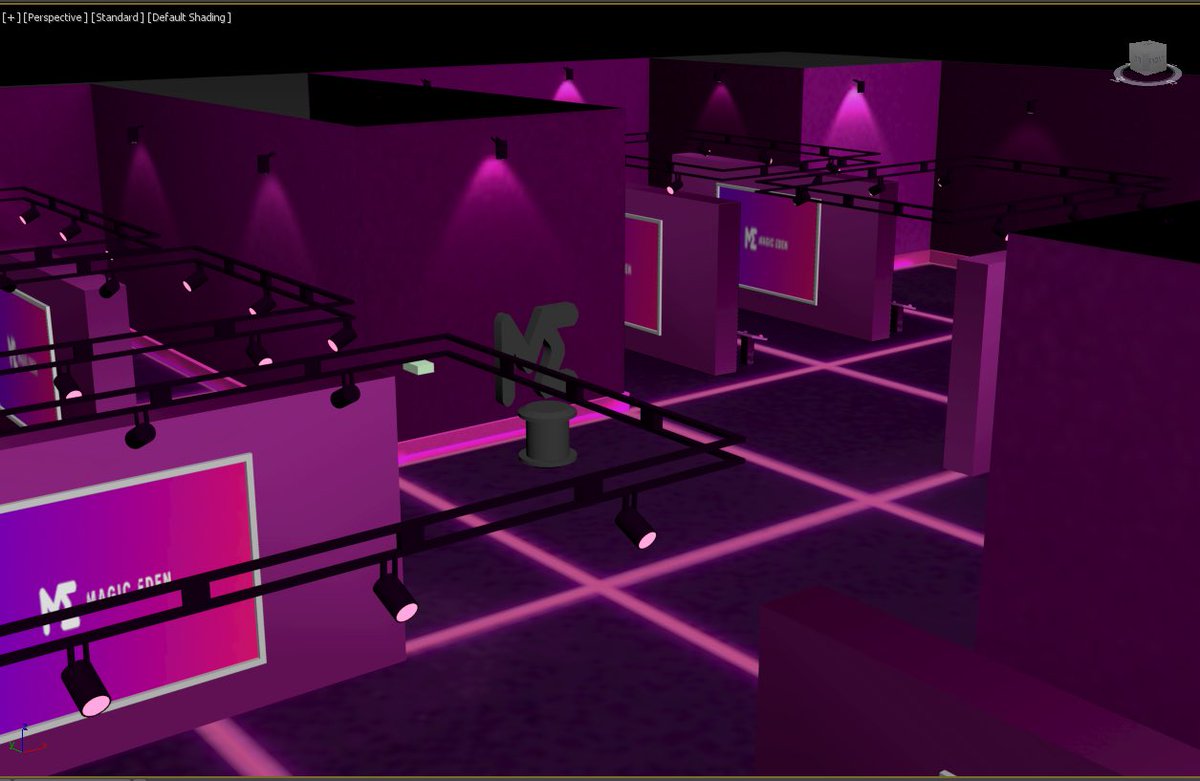The width and height of the screenshot is (1200, 781).
Task: Open the Perspective viewport label menu
Action: [x=55, y=17]
